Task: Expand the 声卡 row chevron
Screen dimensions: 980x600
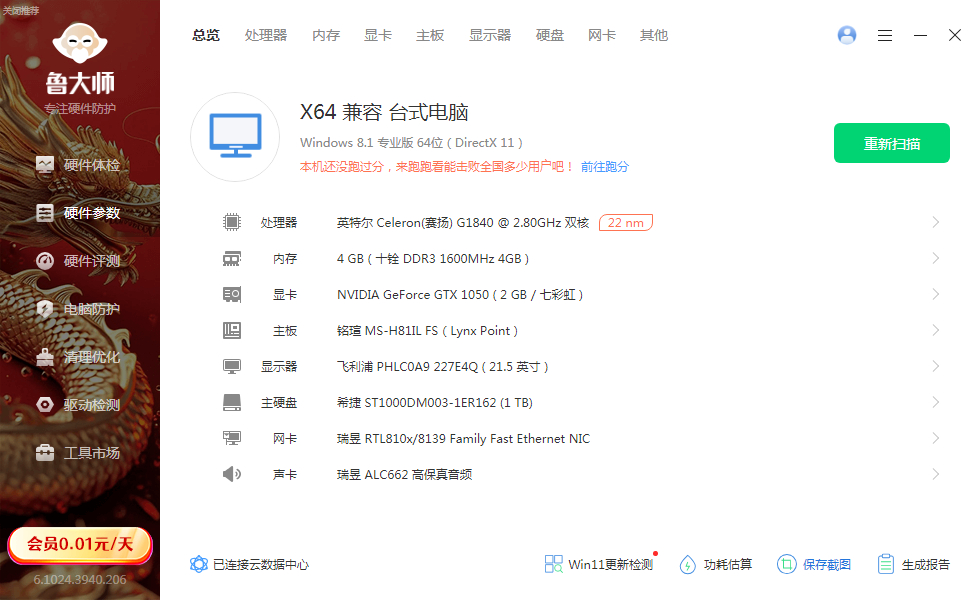Action: point(936,474)
